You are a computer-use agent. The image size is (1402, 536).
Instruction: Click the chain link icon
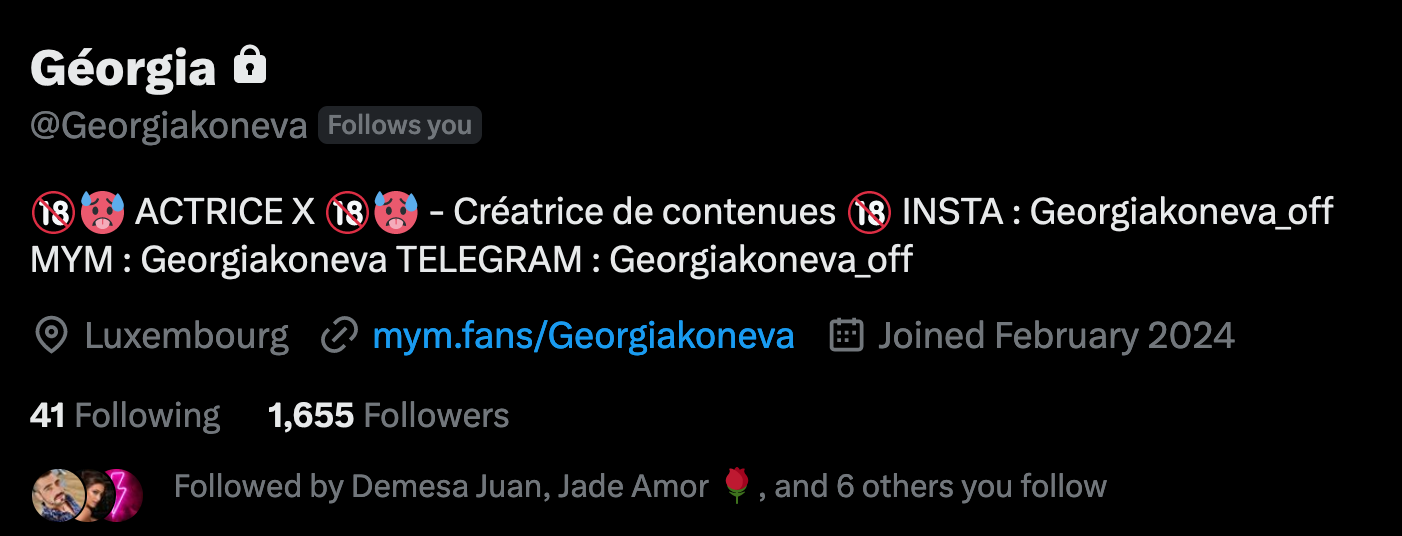click(x=339, y=336)
